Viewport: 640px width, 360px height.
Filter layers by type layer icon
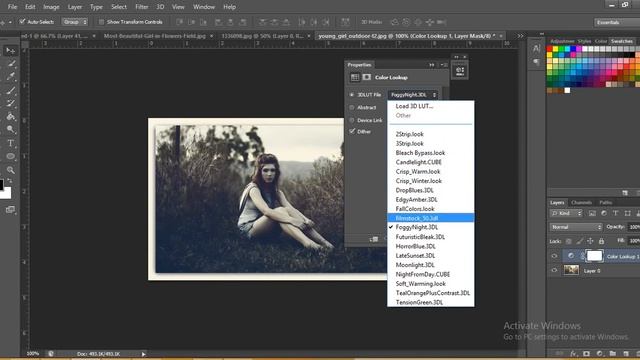[x=616, y=213]
